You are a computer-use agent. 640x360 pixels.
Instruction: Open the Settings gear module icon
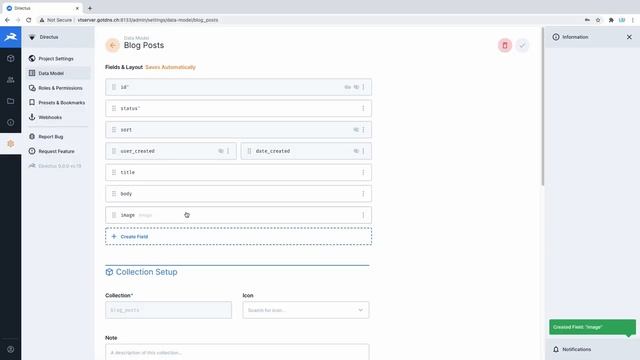pyautogui.click(x=11, y=144)
